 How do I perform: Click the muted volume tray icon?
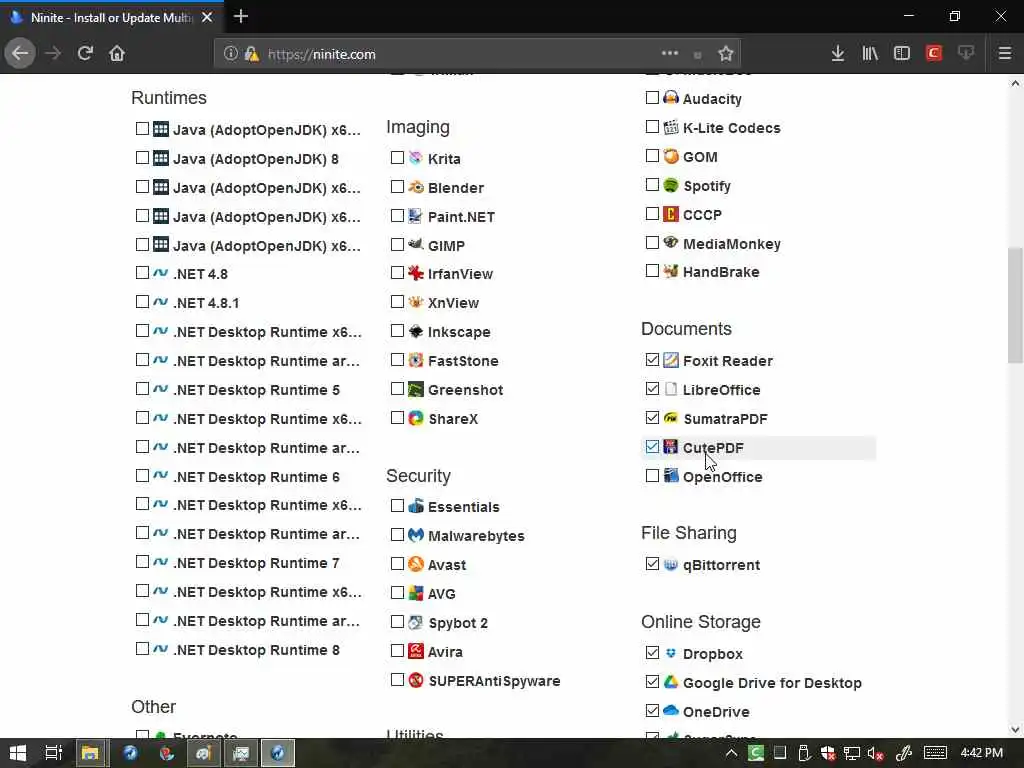(x=876, y=754)
